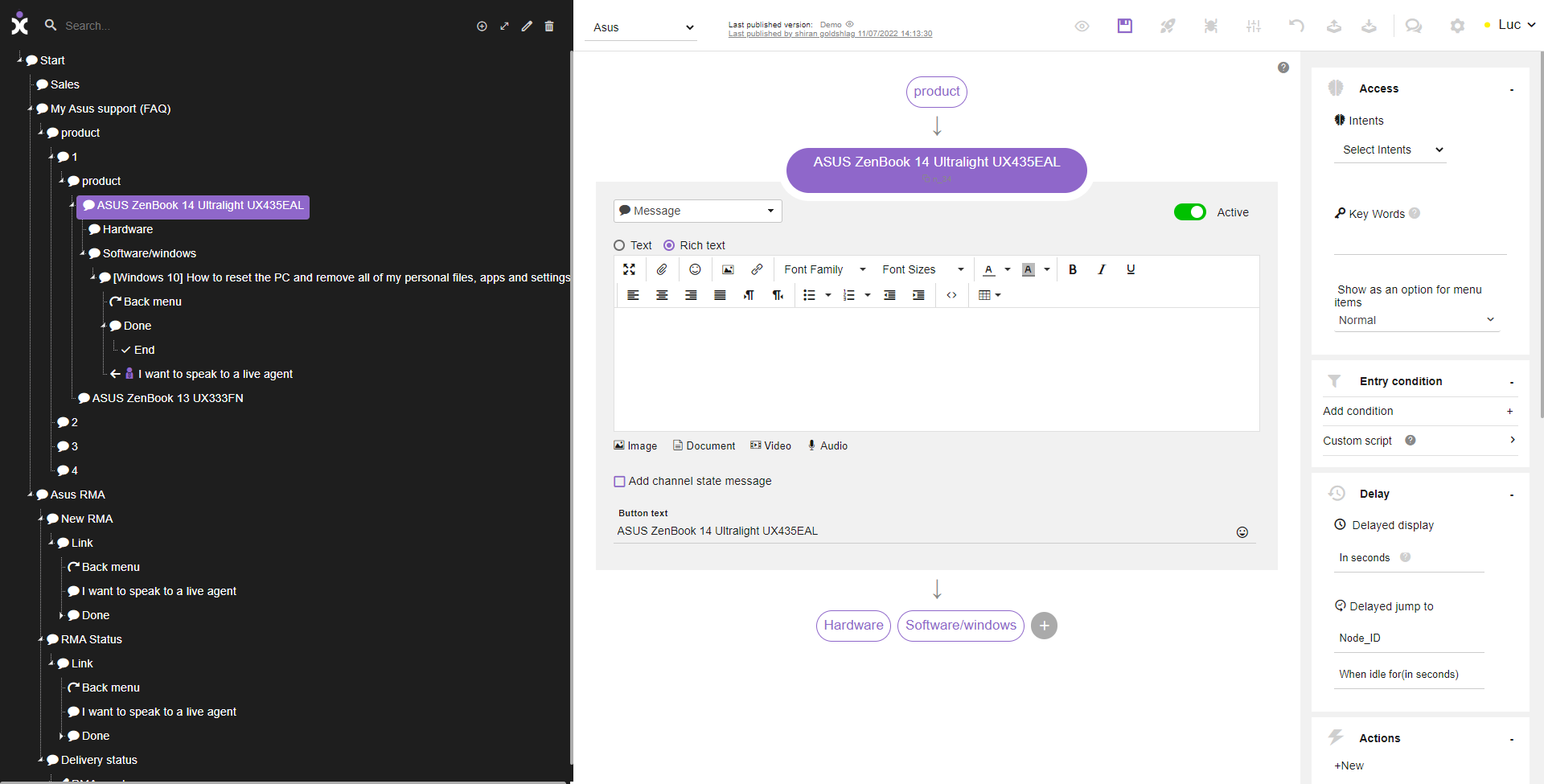This screenshot has height=784, width=1544.
Task: Click the bug debug icon
Action: [1211, 26]
